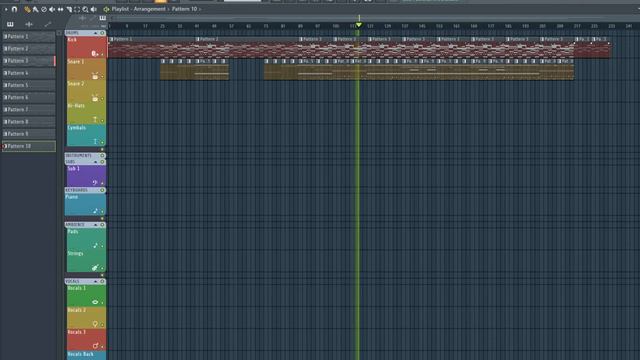
Task: Mute the Snare 1 track
Action: click(x=102, y=76)
